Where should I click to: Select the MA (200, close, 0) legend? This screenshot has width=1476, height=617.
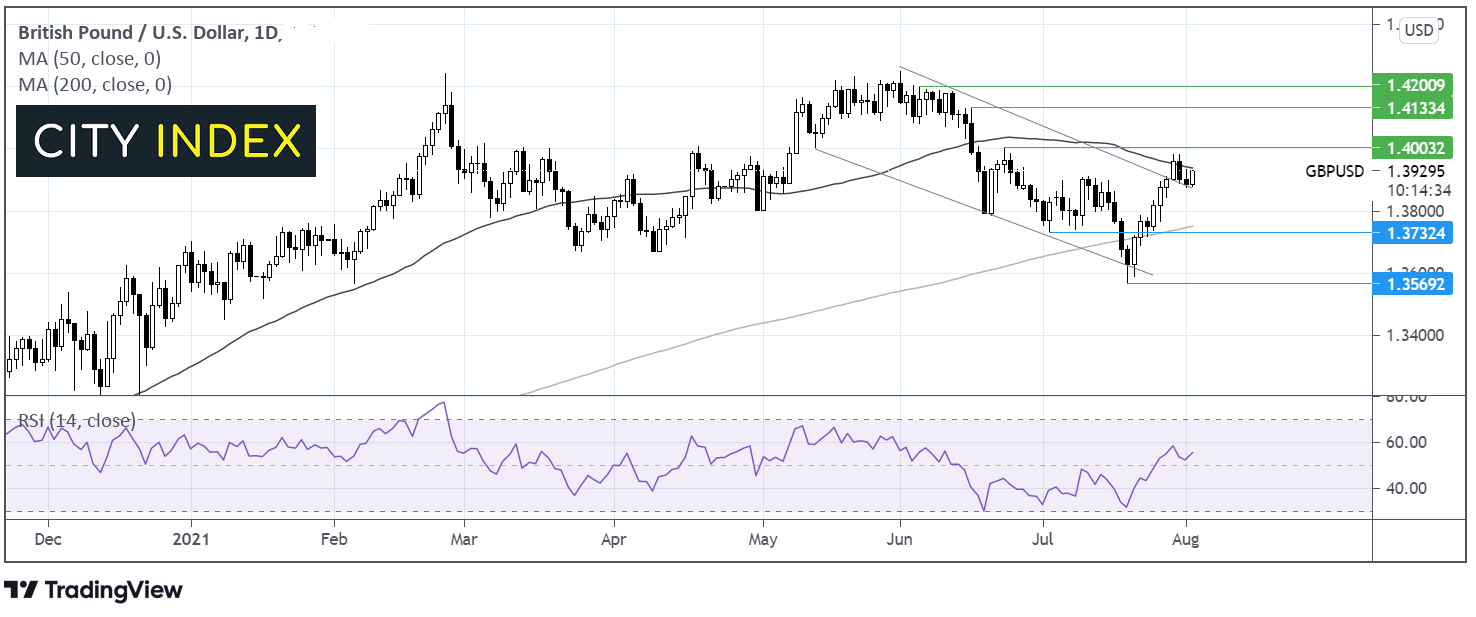tap(94, 86)
